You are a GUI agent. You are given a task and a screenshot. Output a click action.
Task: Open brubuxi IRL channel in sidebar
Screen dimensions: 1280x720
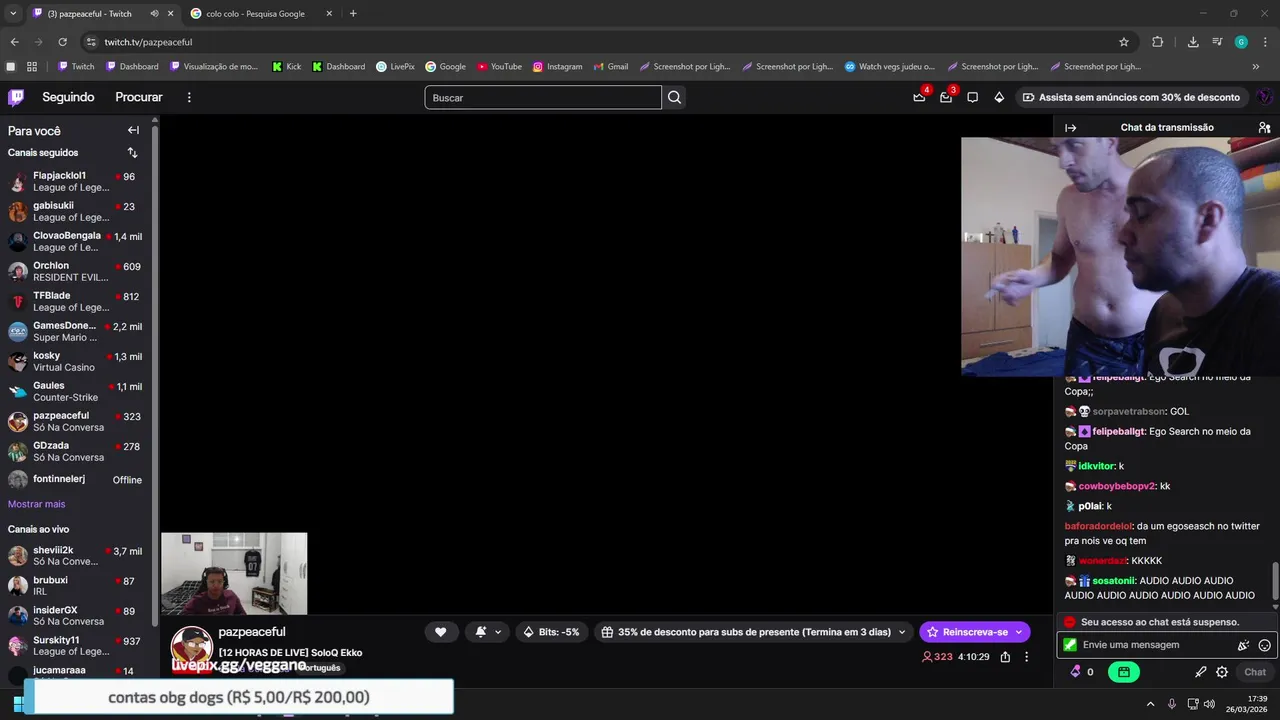tap(78, 586)
